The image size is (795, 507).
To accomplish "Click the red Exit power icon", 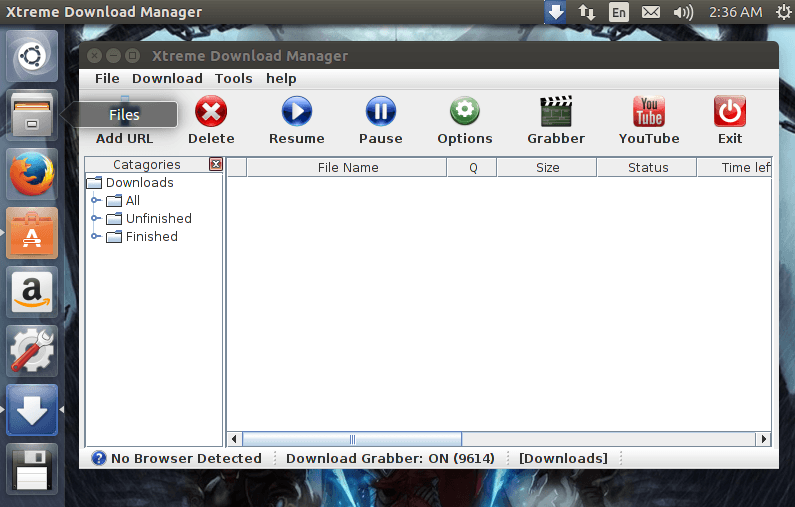I will pos(730,111).
